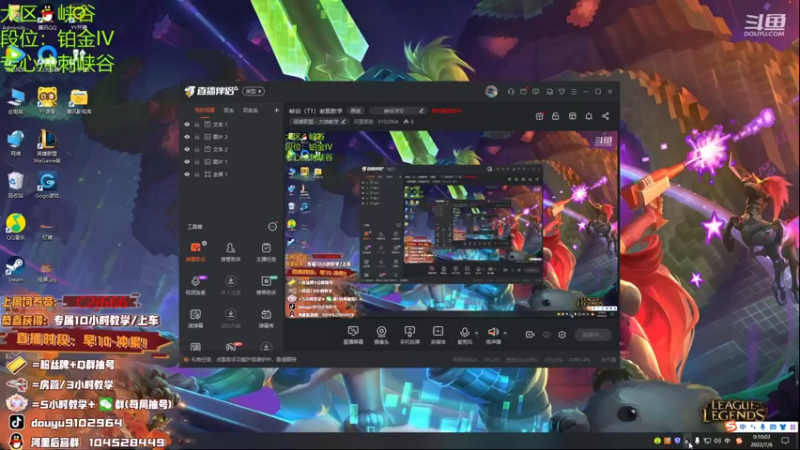Open the settings gear on the 弹幕助手 tool
The width and height of the screenshot is (800, 450).
(204, 243)
